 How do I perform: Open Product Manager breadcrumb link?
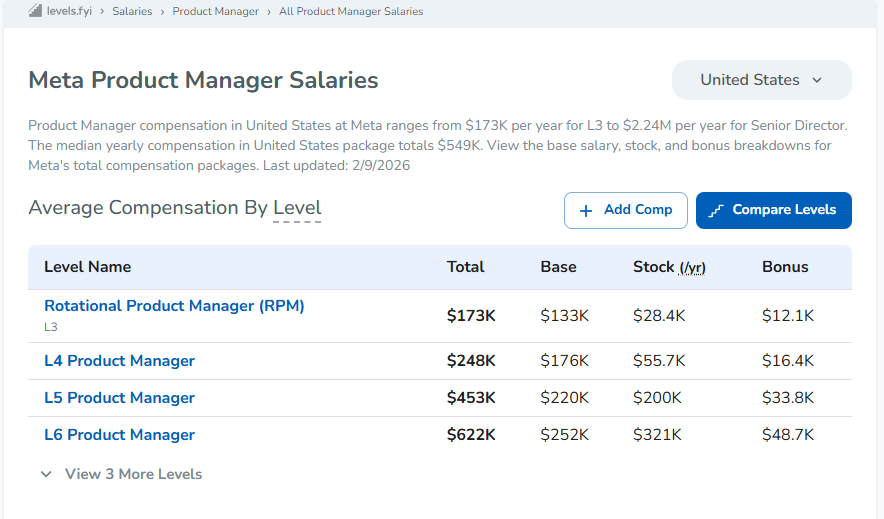coord(215,12)
